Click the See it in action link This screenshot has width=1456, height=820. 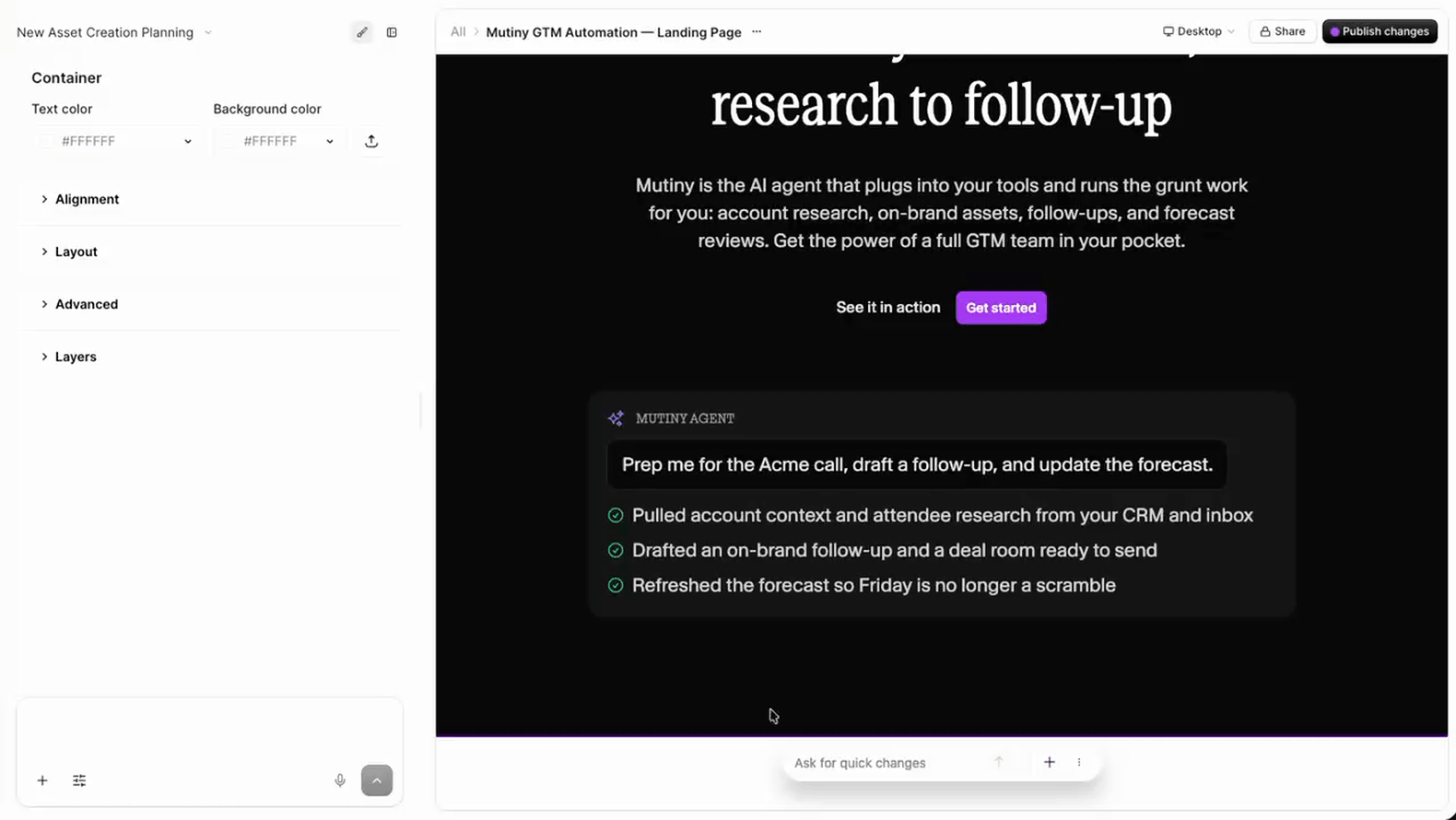[x=888, y=308]
